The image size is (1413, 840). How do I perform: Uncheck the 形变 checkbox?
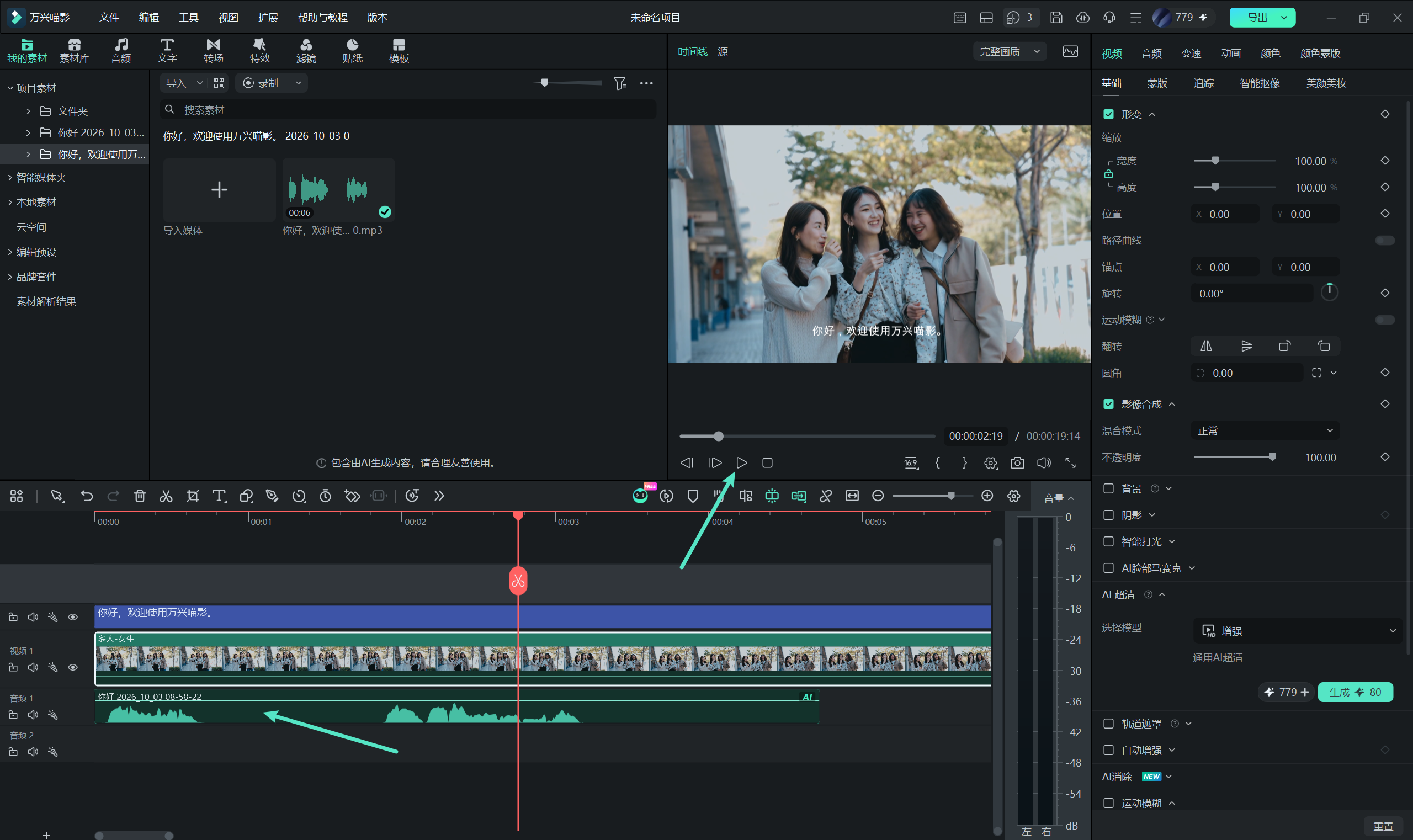(1108, 114)
